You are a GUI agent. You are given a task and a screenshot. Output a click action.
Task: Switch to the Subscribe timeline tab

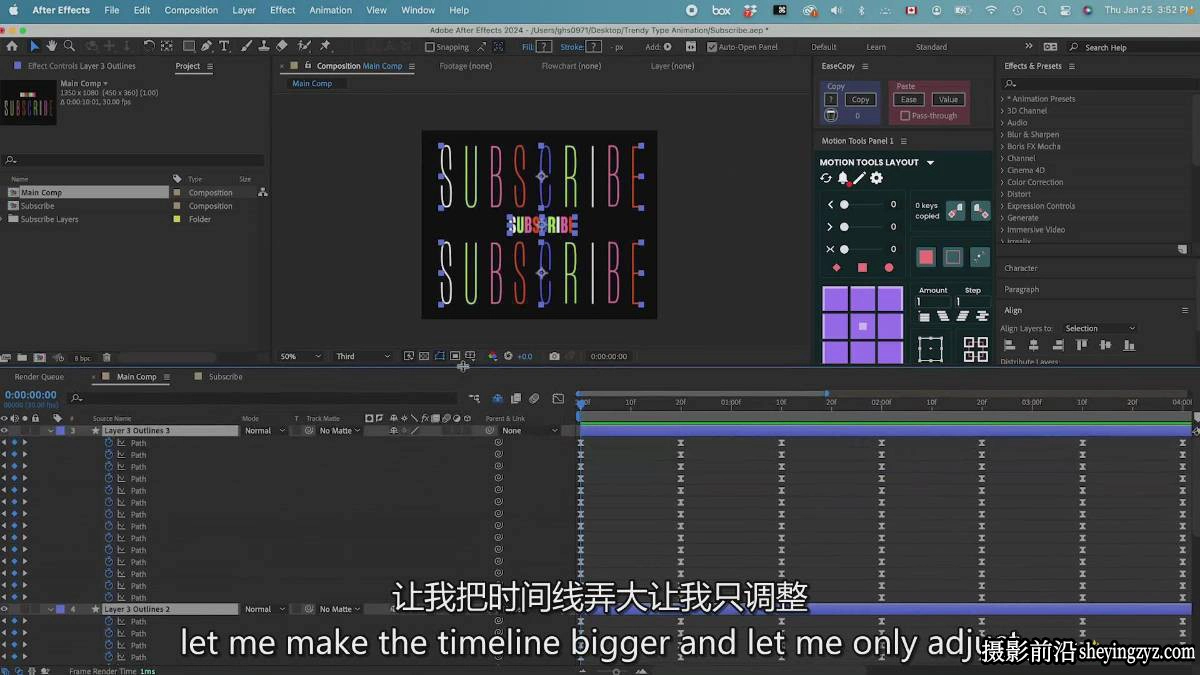[225, 377]
